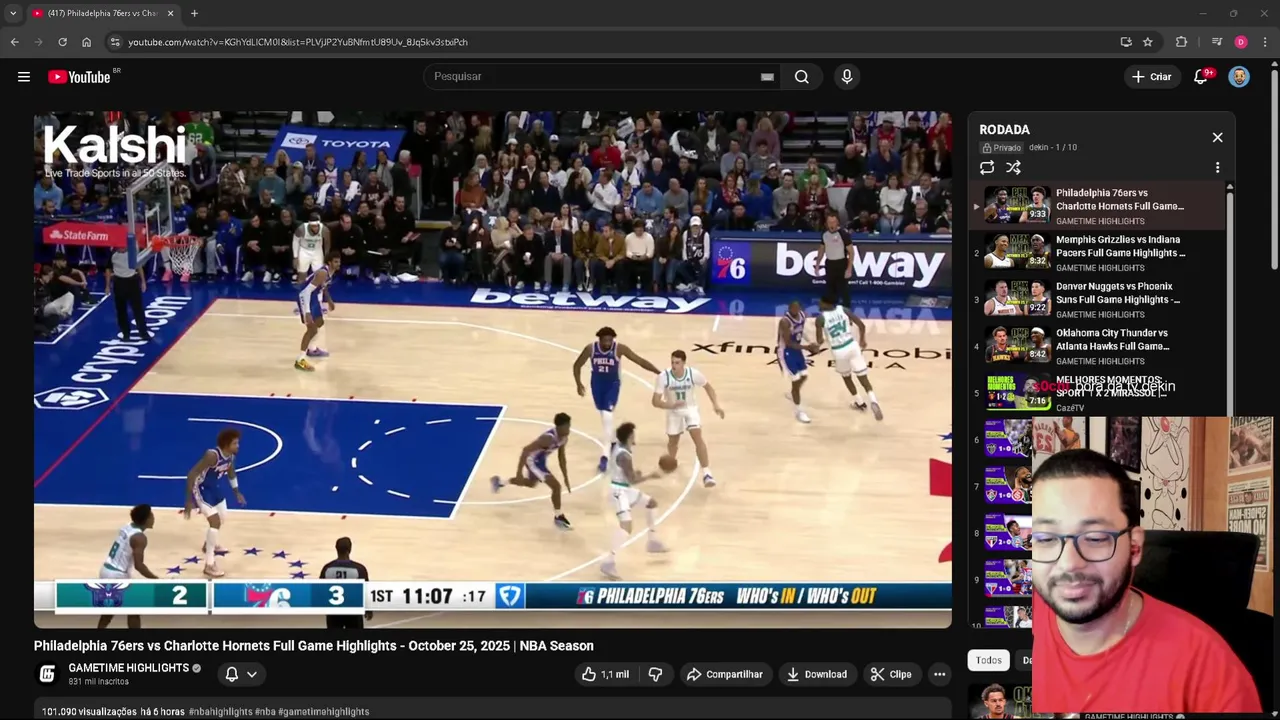Image resolution: width=1280 pixels, height=720 pixels.
Task: Click the Clipe button
Action: point(890,674)
